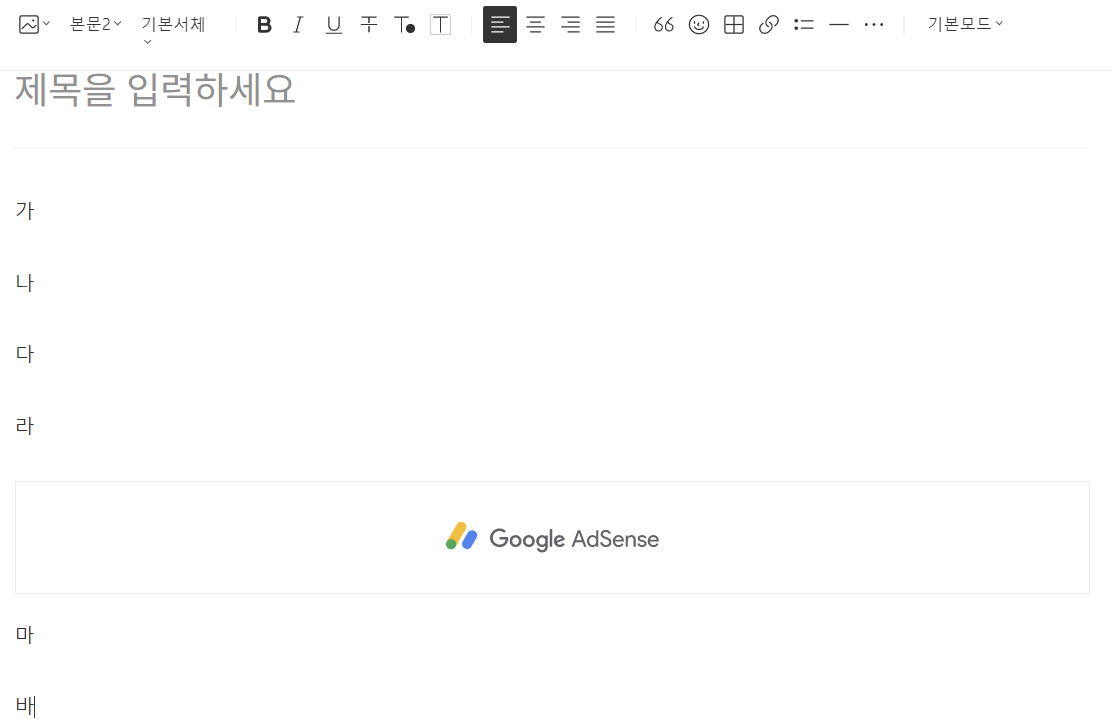This screenshot has height=719, width=1113.
Task: Open the emoticon picker
Action: 698,25
